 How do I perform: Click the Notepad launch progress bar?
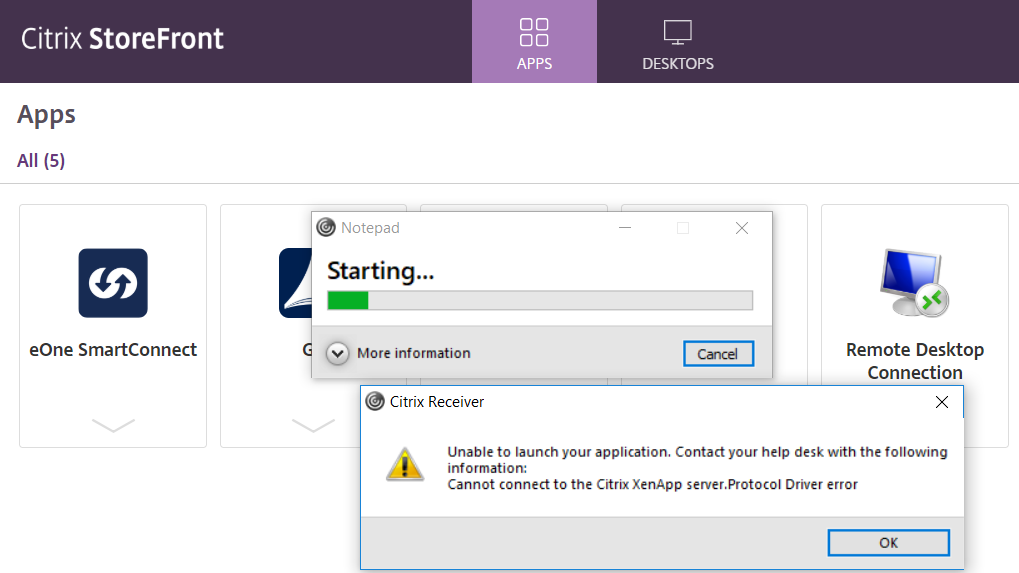pos(540,300)
